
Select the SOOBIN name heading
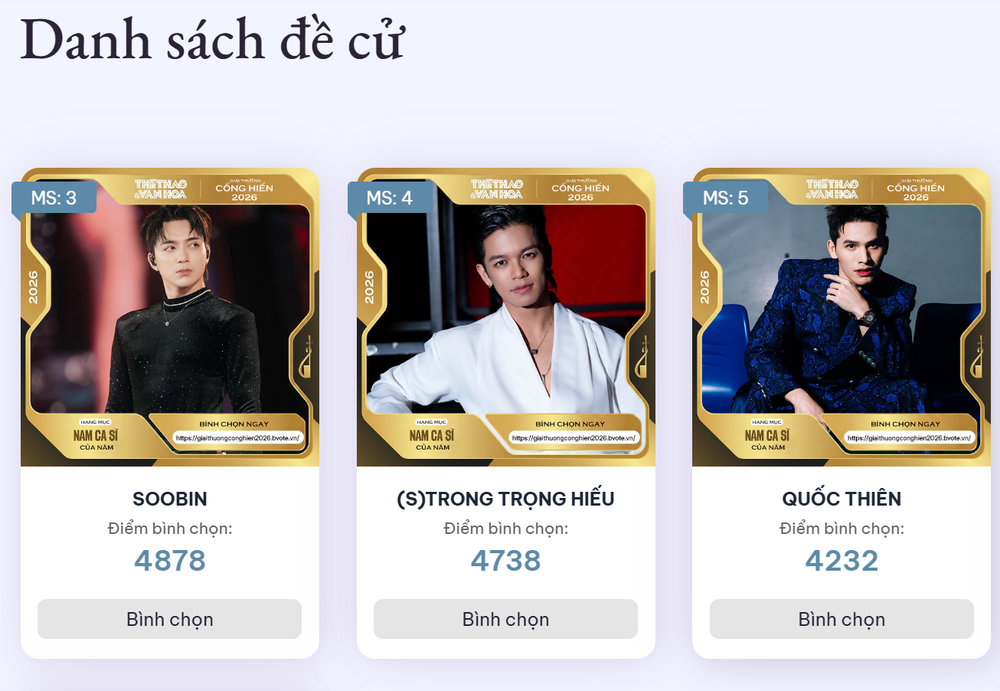[x=170, y=498]
